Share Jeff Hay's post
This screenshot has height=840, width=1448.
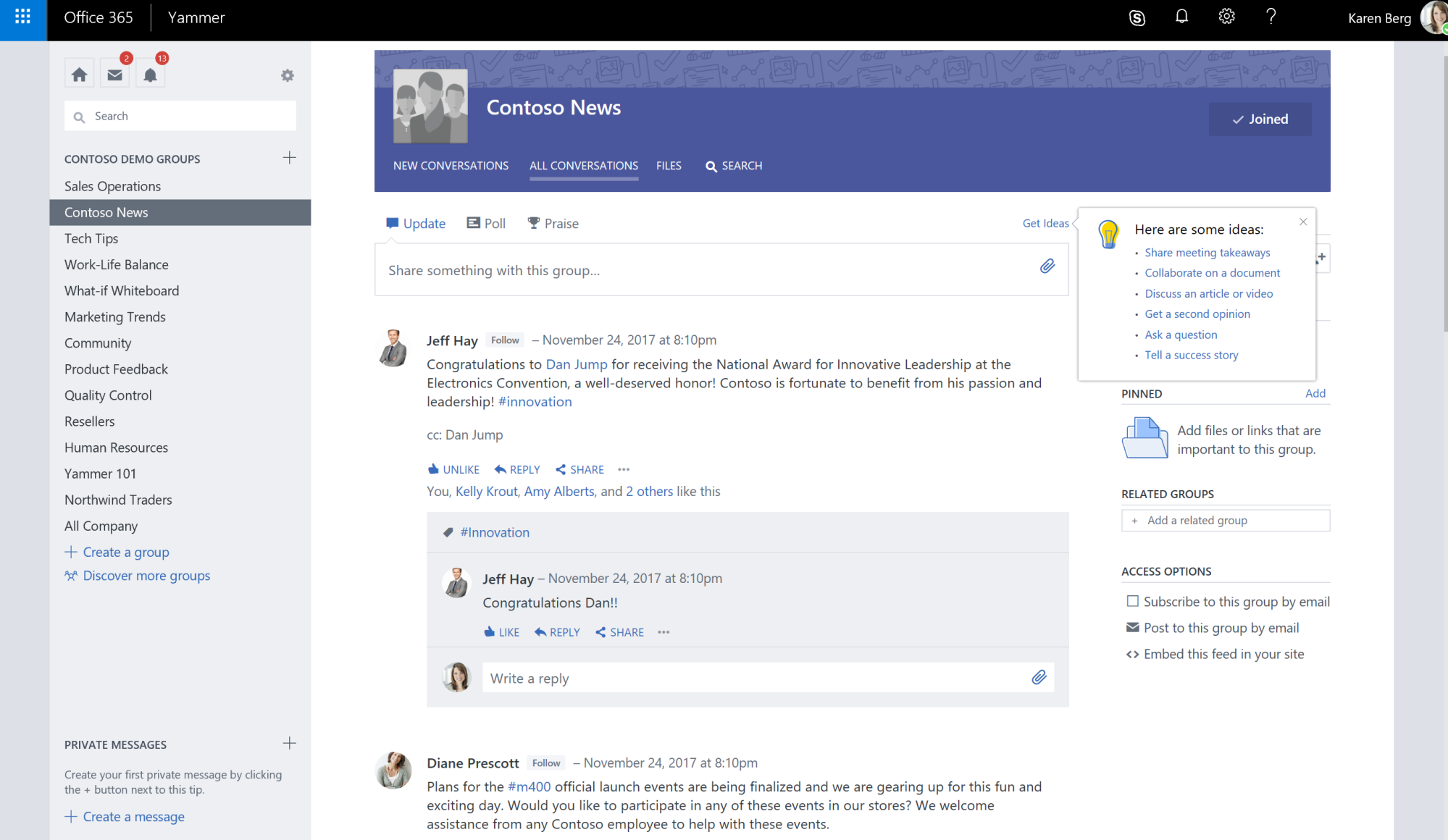coord(579,469)
